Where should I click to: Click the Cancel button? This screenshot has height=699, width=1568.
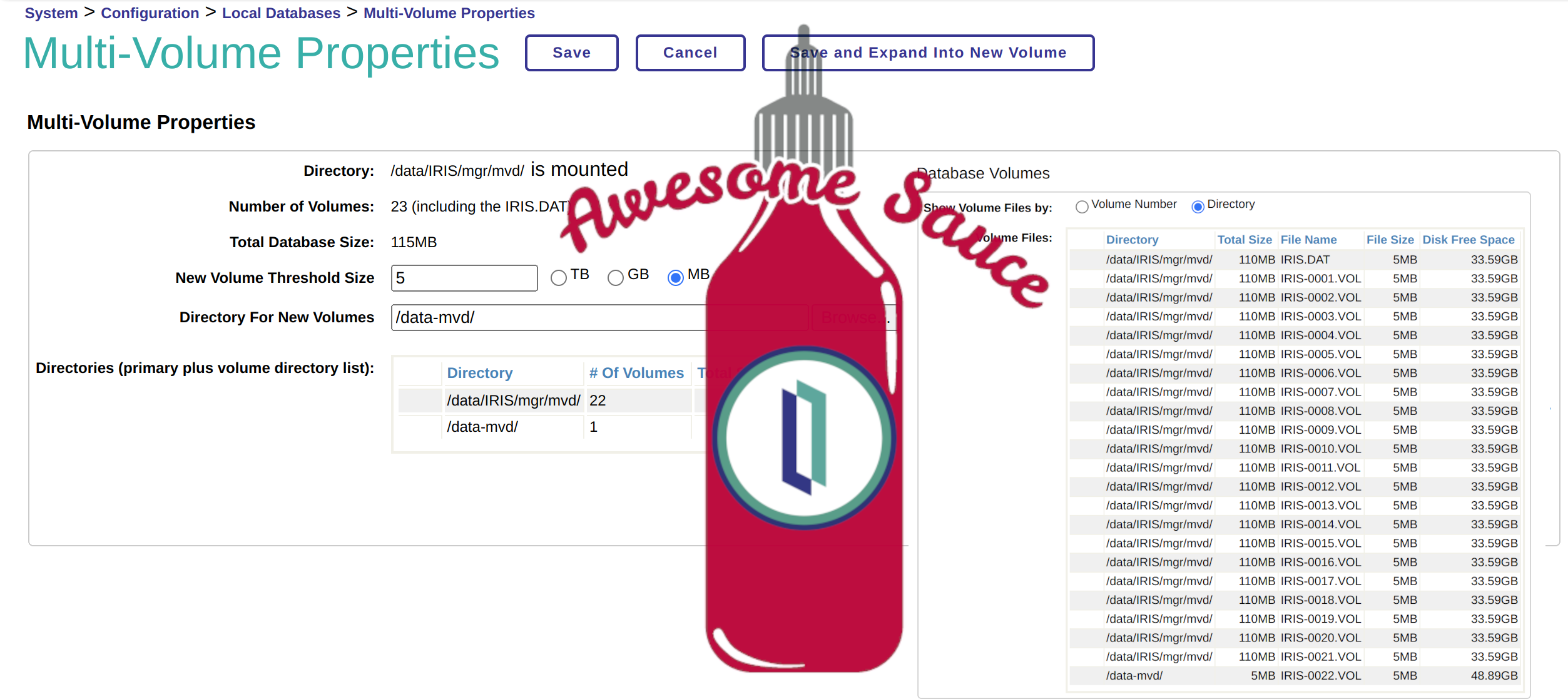point(690,53)
